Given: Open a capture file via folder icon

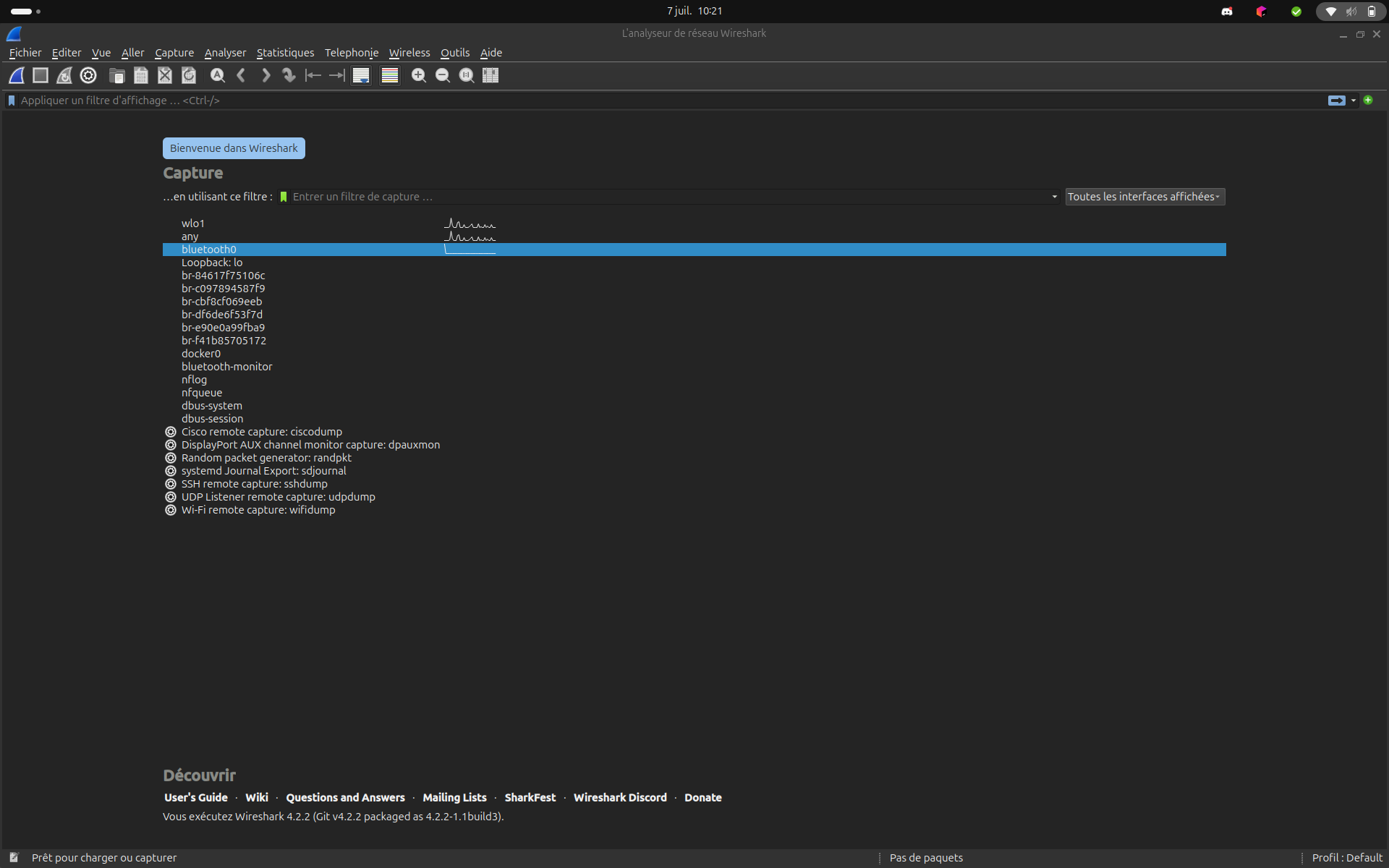Looking at the screenshot, I should pyautogui.click(x=116, y=75).
